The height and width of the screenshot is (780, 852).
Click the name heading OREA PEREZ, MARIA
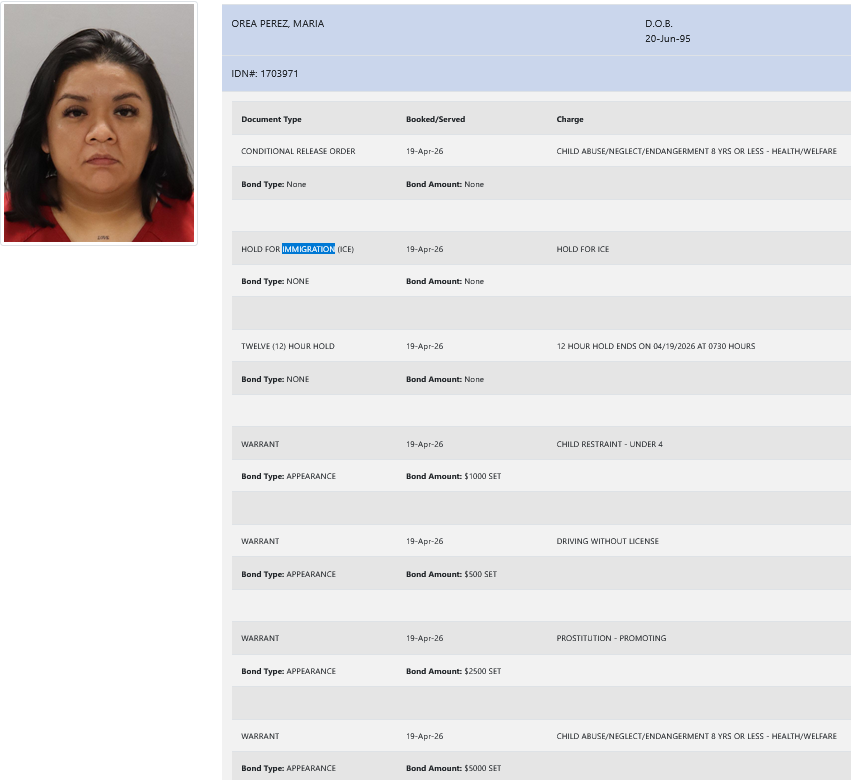(x=278, y=24)
